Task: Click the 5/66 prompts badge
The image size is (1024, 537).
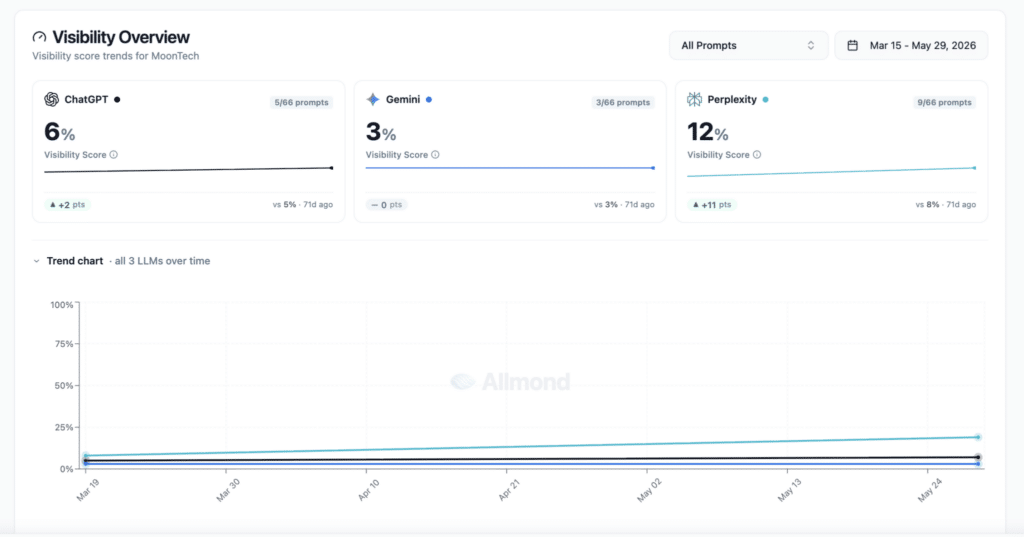Action: tap(301, 103)
